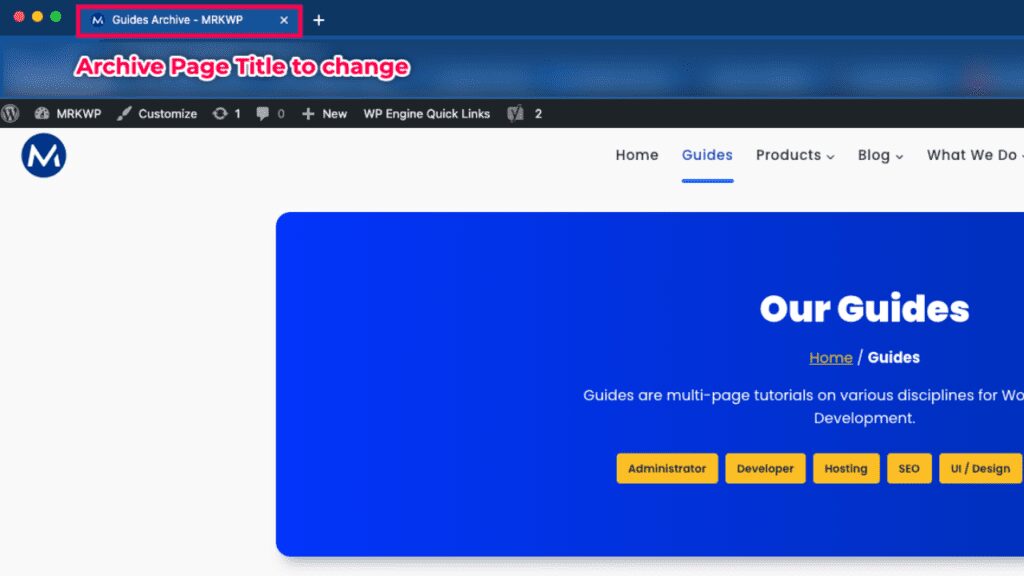The image size is (1024, 576).
Task: Filter guides by Administrator tag
Action: 667,468
